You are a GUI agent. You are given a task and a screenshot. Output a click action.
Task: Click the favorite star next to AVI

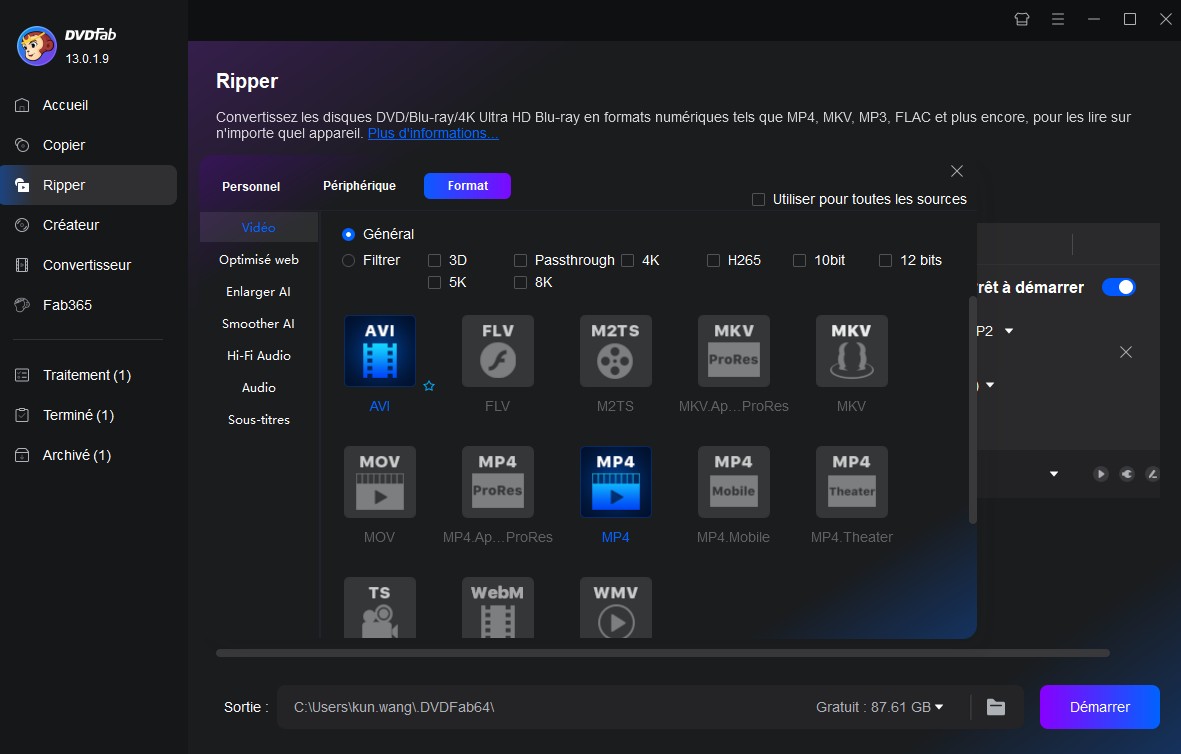429,386
